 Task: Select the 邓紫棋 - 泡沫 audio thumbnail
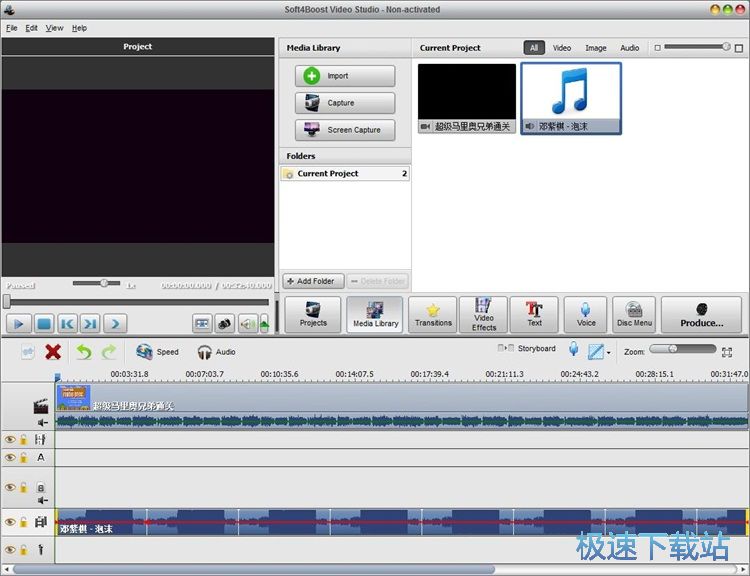point(571,99)
